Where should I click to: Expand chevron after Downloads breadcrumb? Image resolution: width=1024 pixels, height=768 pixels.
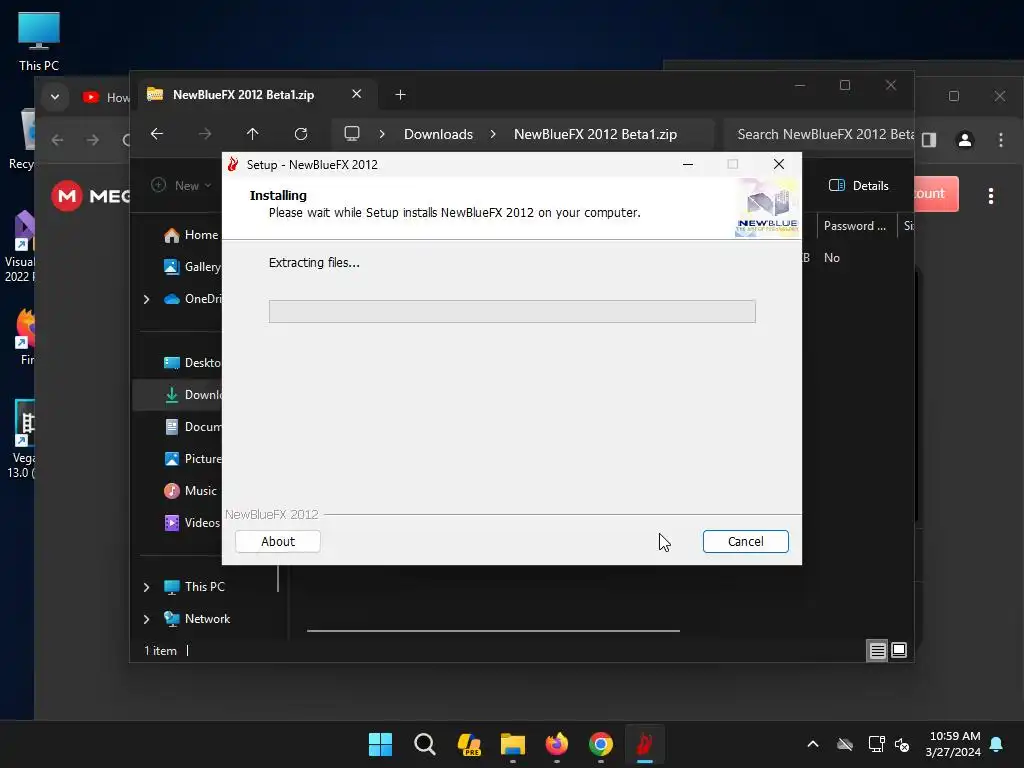click(x=493, y=134)
